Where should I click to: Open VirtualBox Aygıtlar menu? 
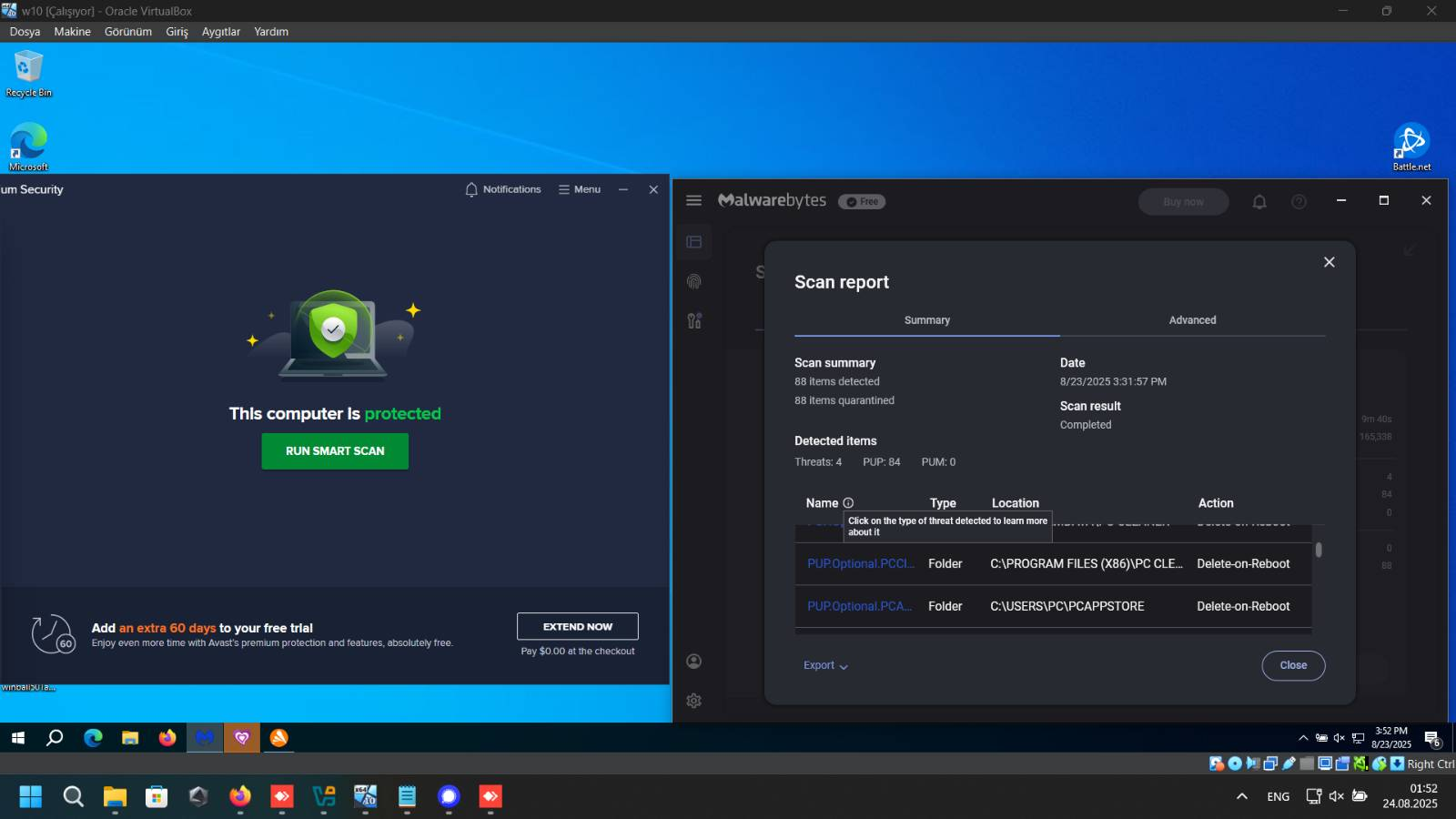point(221,32)
